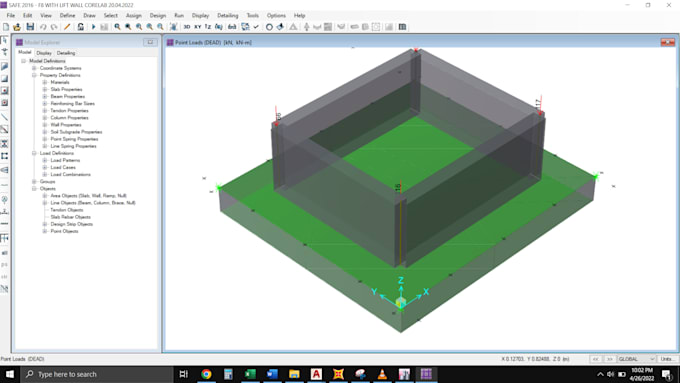The width and height of the screenshot is (680, 383).
Task: Expand the Slab Properties node
Action: (45, 89)
